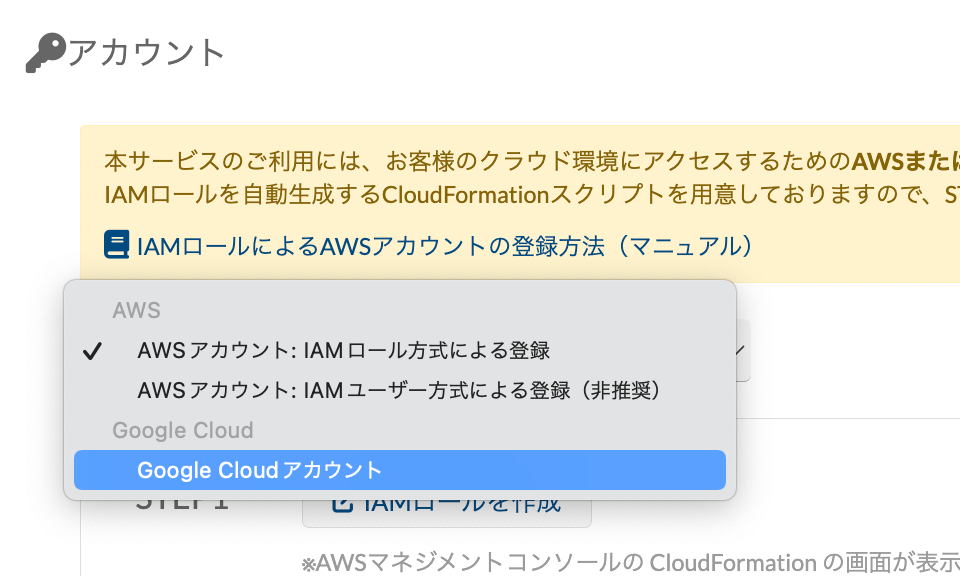Viewport: 960px width, 576px height.
Task: Select the Google Cloudアカウント option
Action: point(400,470)
